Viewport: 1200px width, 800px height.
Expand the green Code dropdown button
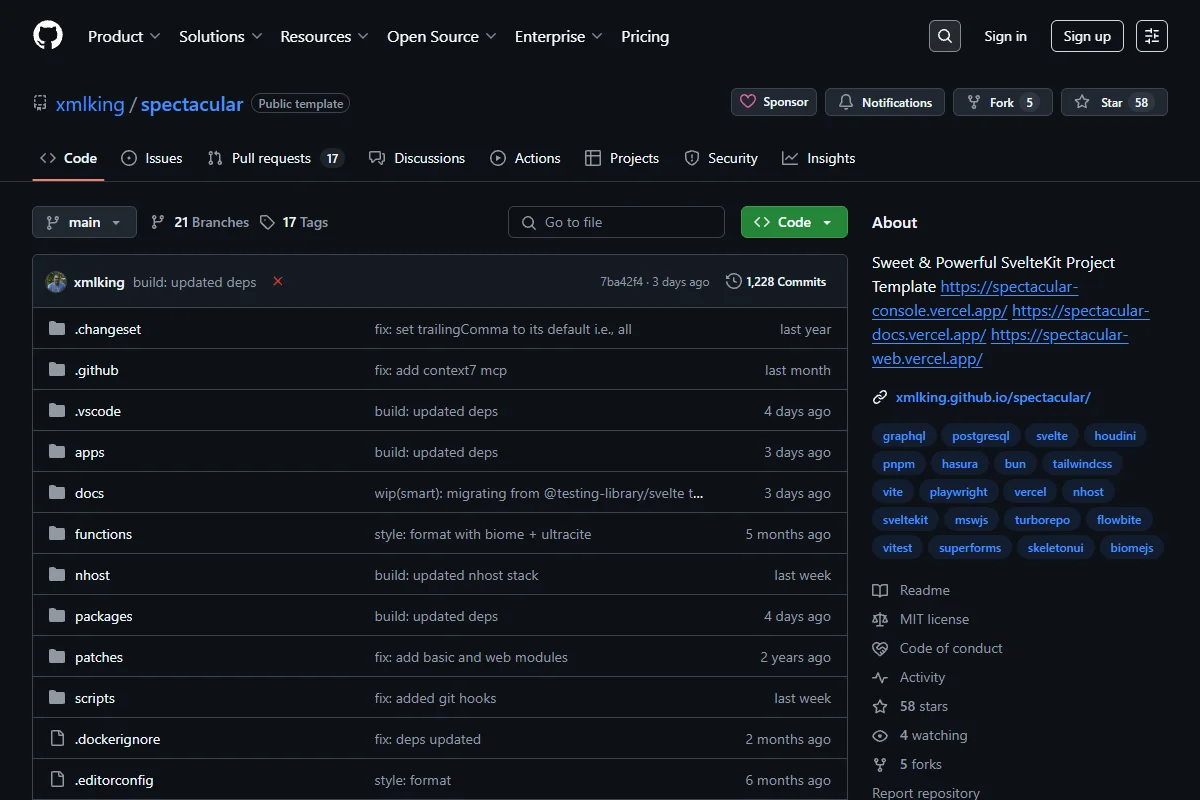point(794,222)
